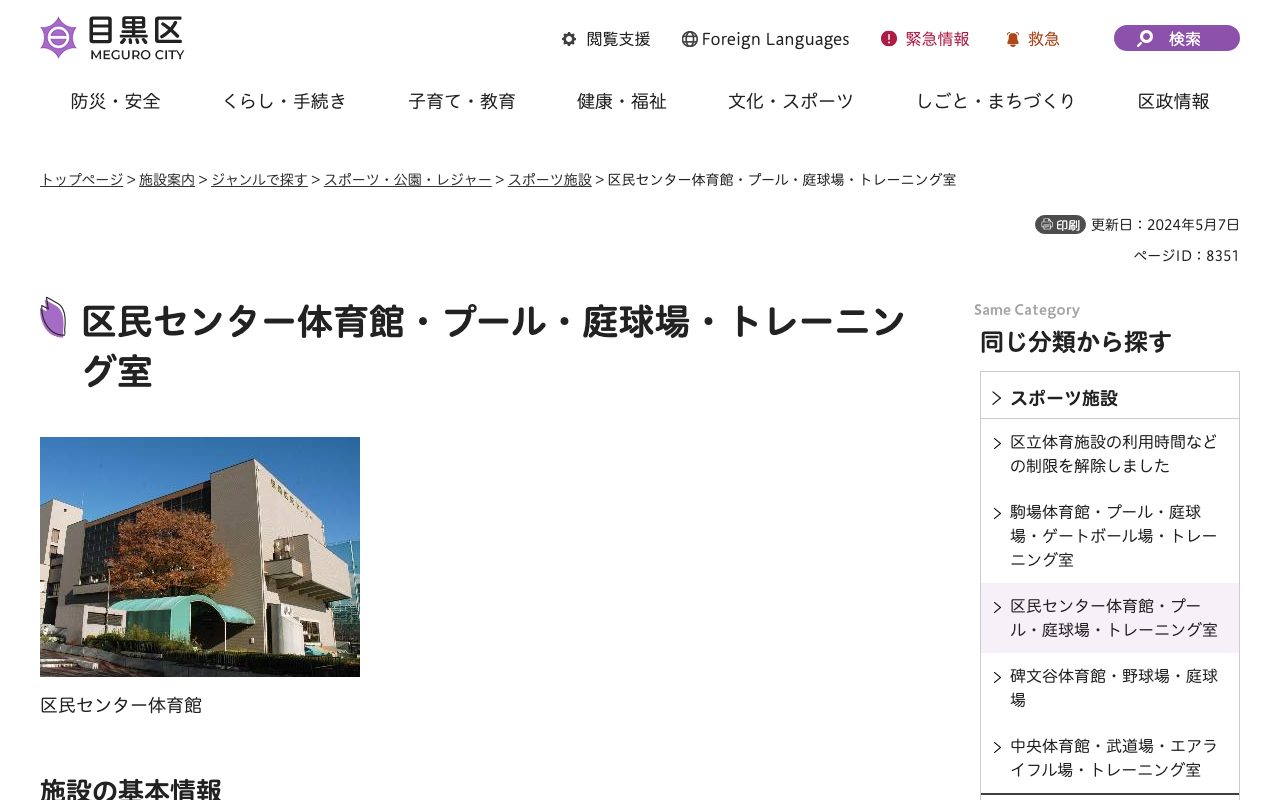Go to 施設案内 breadcrumb
1280x800 pixels.
(167, 180)
